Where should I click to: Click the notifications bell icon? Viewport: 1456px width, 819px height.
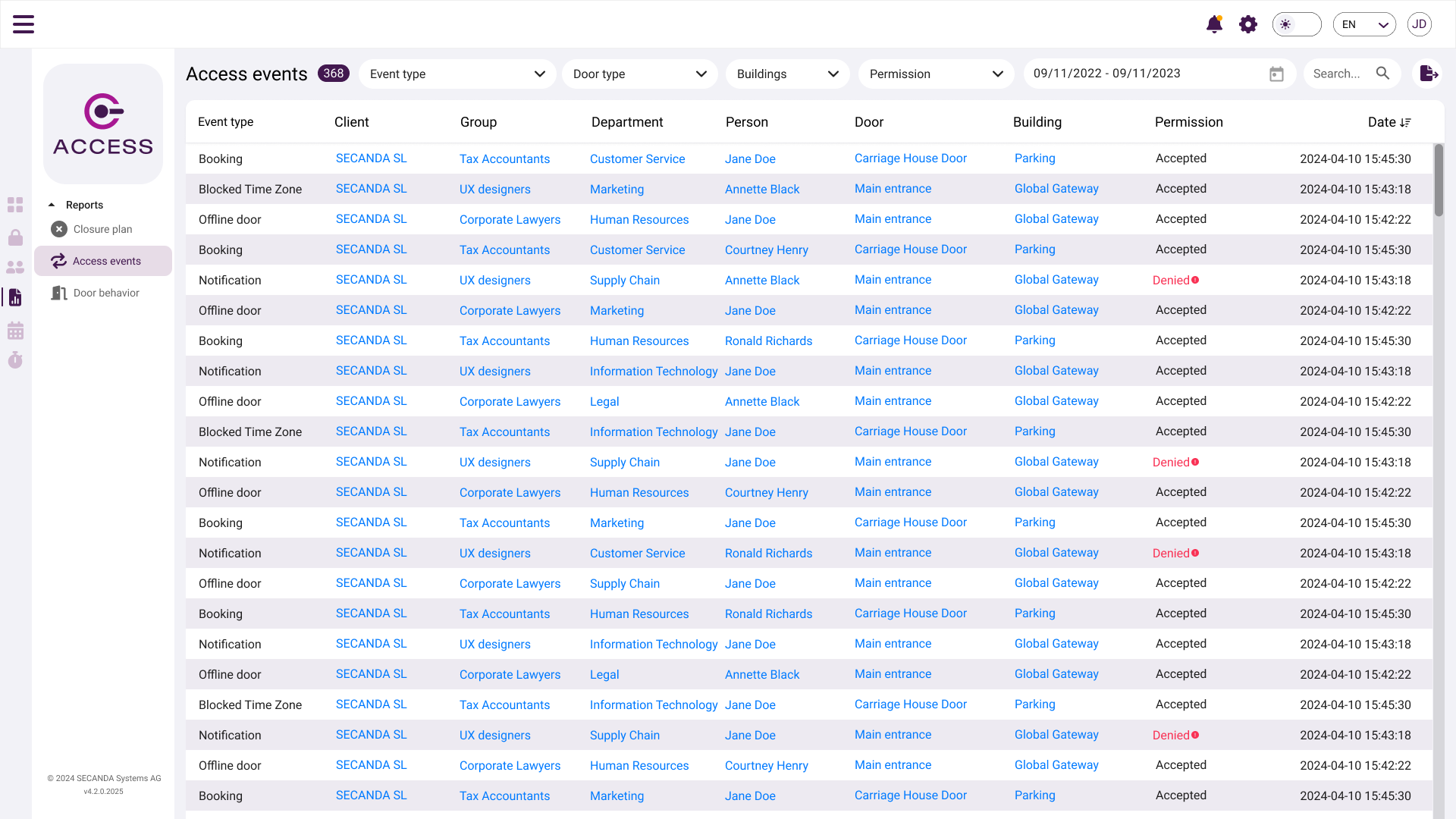click(x=1214, y=24)
